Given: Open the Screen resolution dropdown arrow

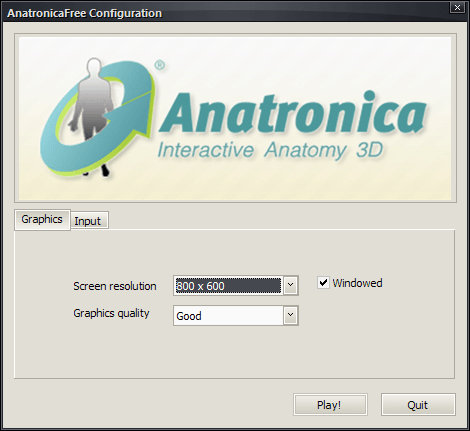Looking at the screenshot, I should click(x=290, y=285).
